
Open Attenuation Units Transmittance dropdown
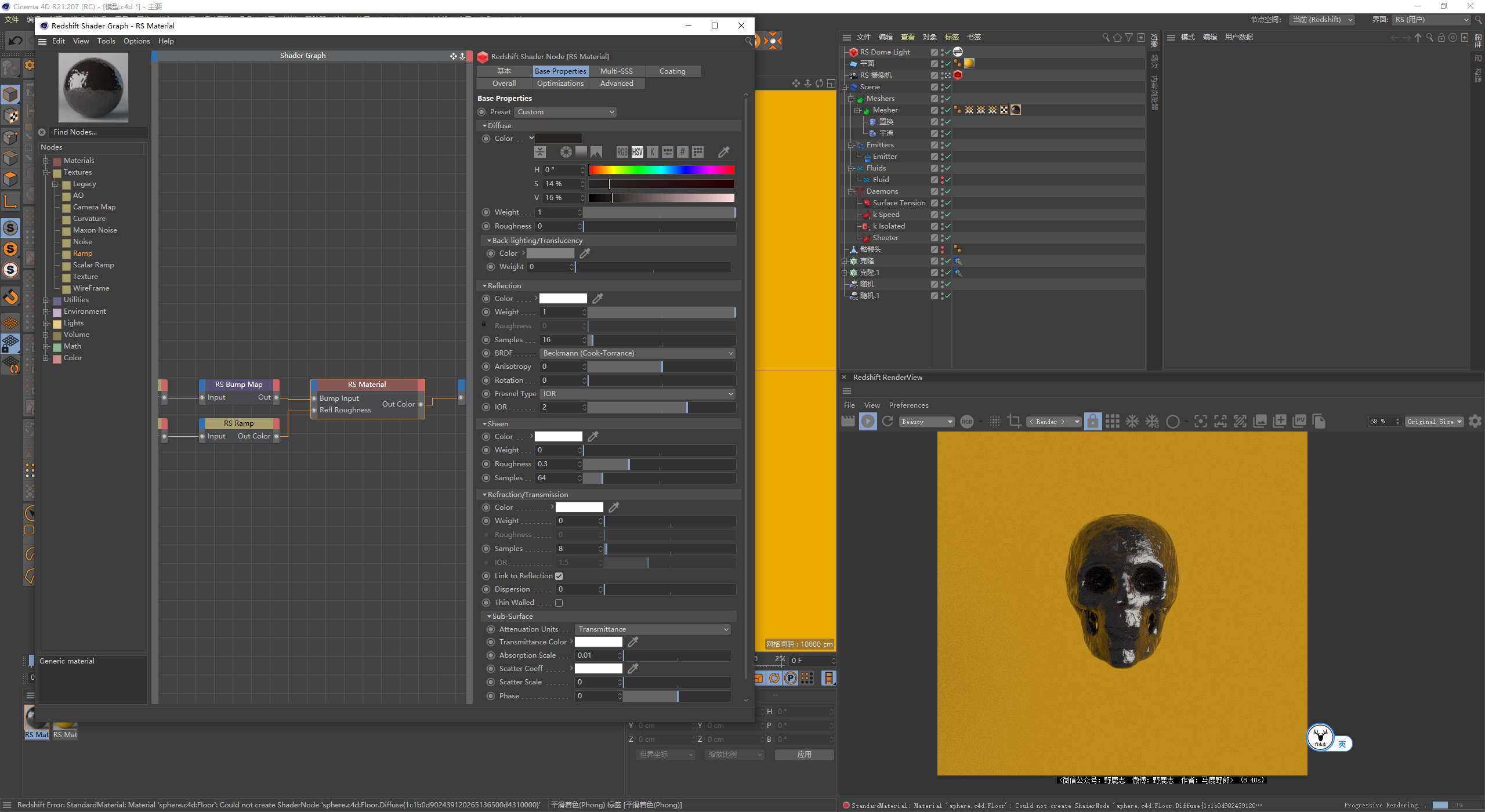(x=653, y=629)
